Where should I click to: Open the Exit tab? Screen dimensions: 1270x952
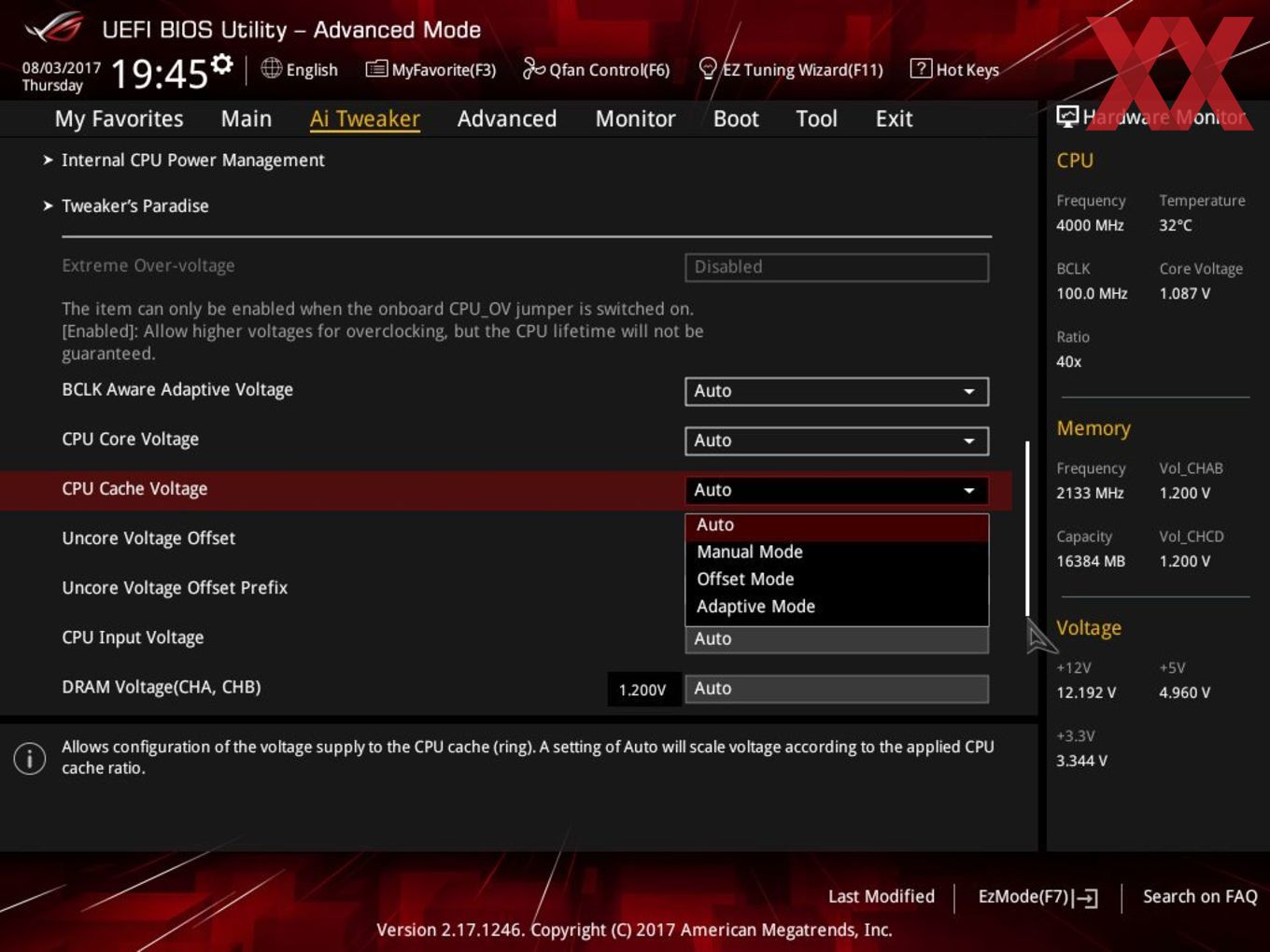894,119
